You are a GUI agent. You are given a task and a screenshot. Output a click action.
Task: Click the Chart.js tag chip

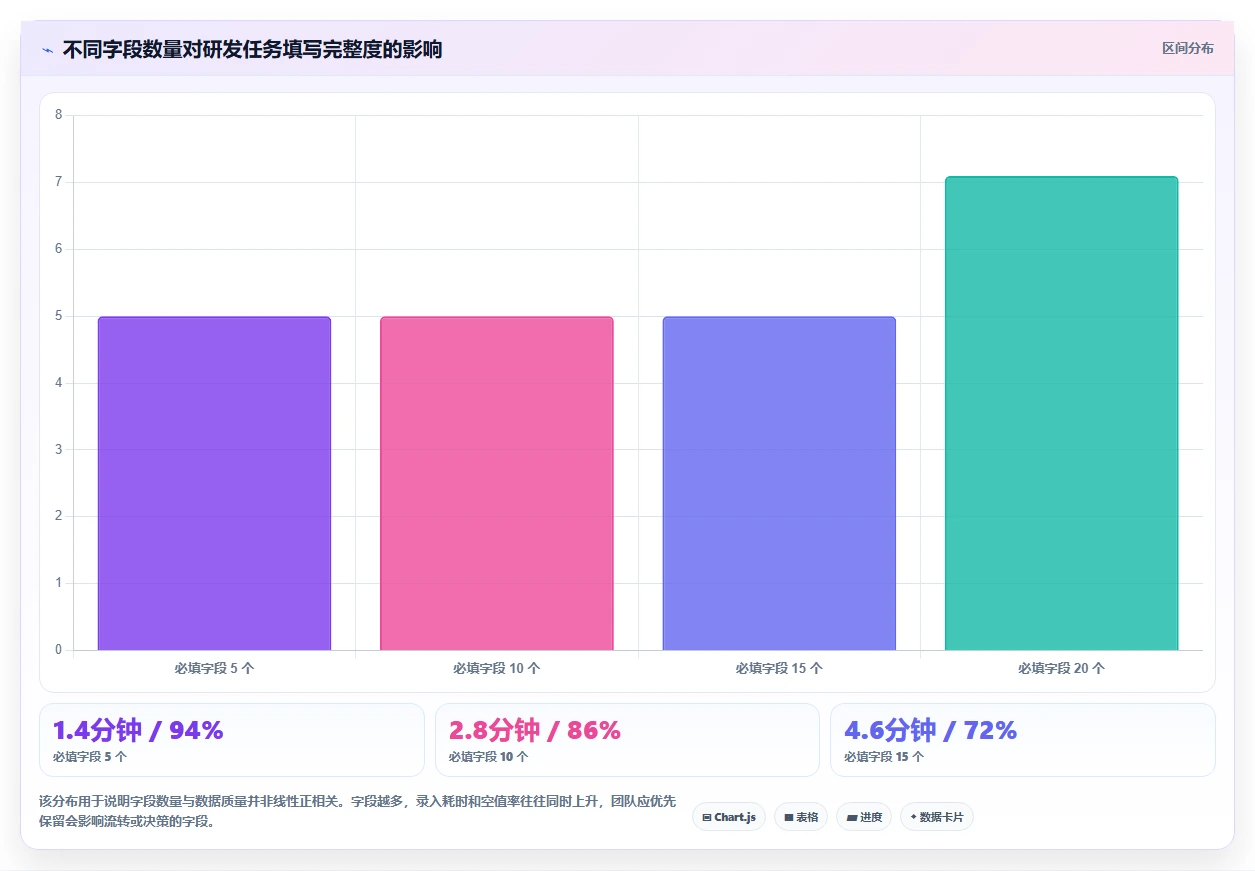(729, 817)
